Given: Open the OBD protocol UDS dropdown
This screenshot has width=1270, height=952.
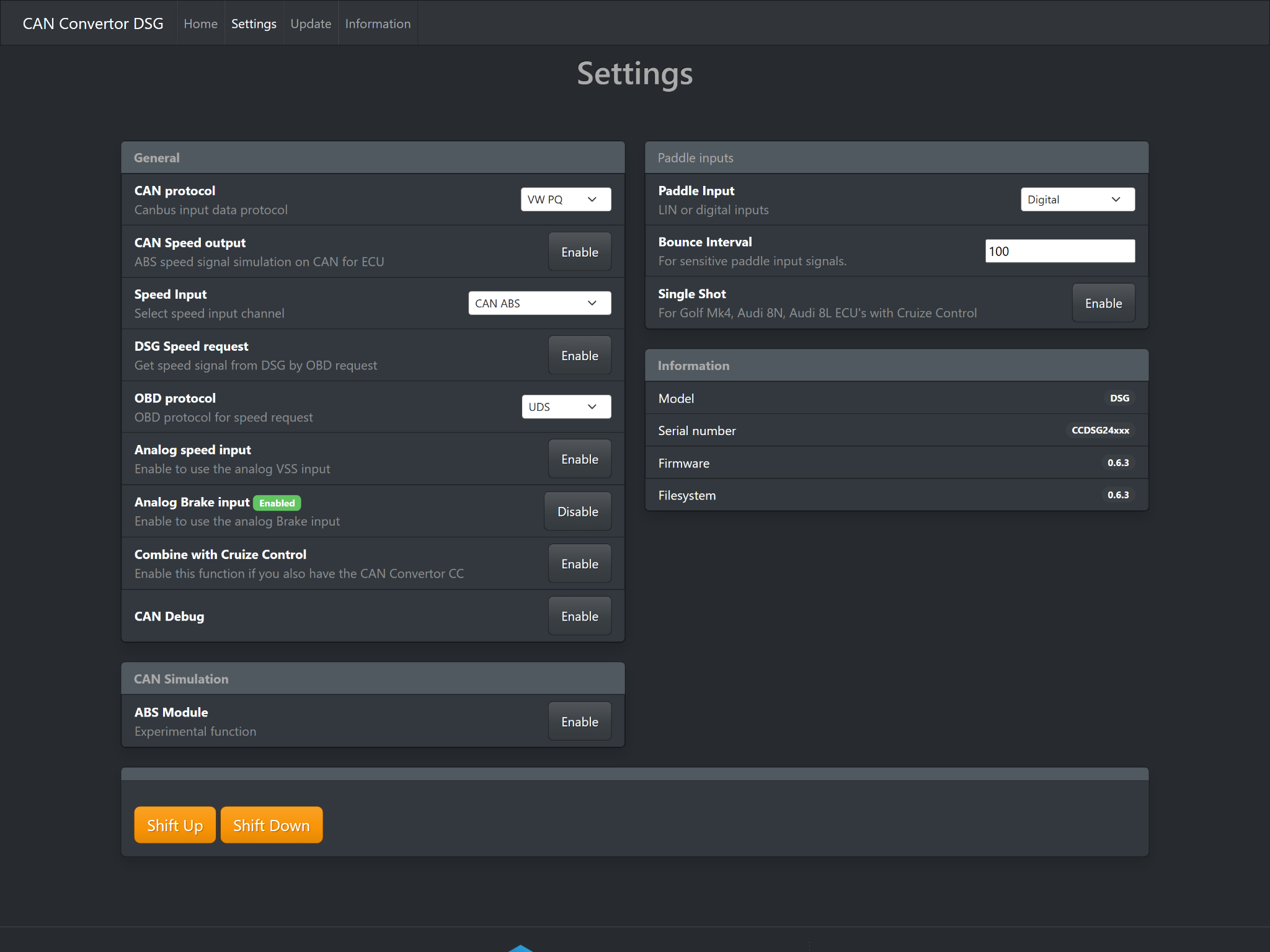Looking at the screenshot, I should pyautogui.click(x=566, y=407).
